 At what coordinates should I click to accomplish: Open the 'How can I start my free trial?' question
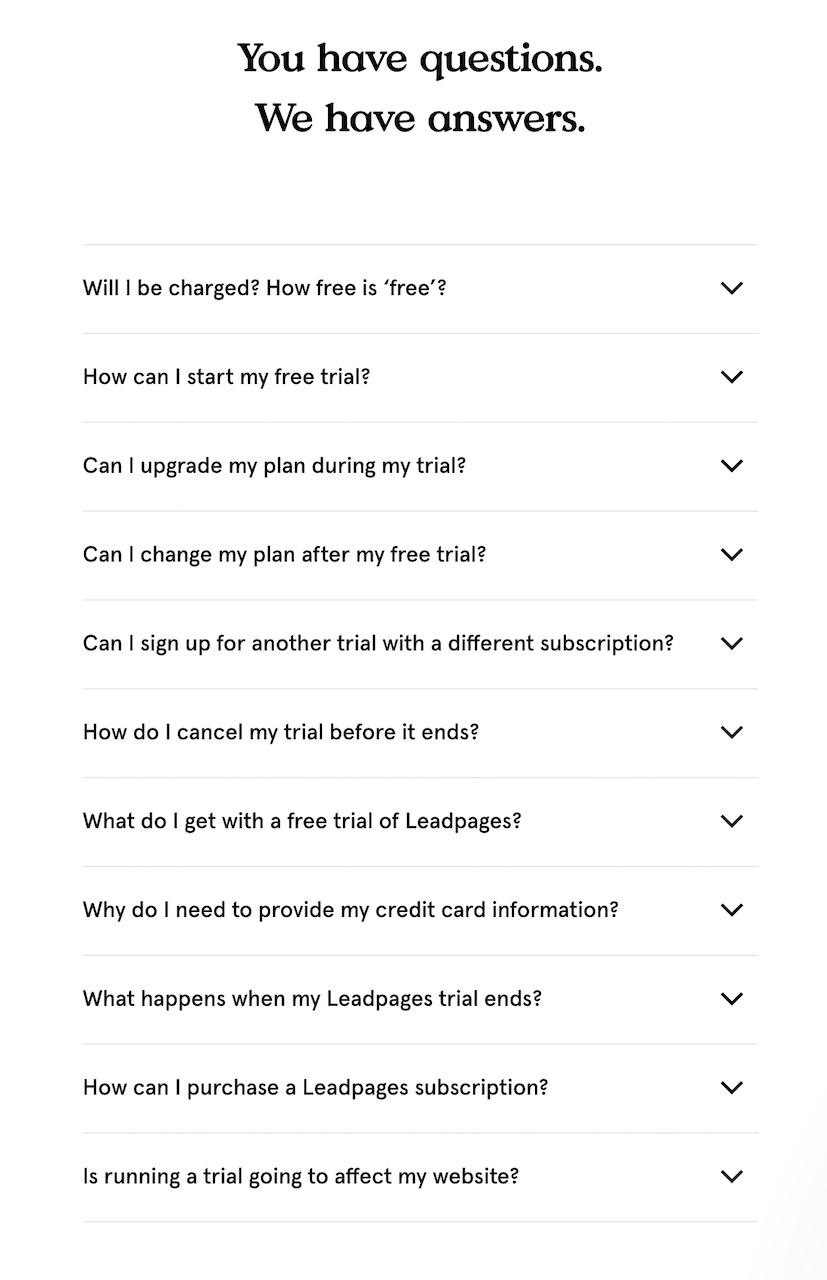click(227, 377)
